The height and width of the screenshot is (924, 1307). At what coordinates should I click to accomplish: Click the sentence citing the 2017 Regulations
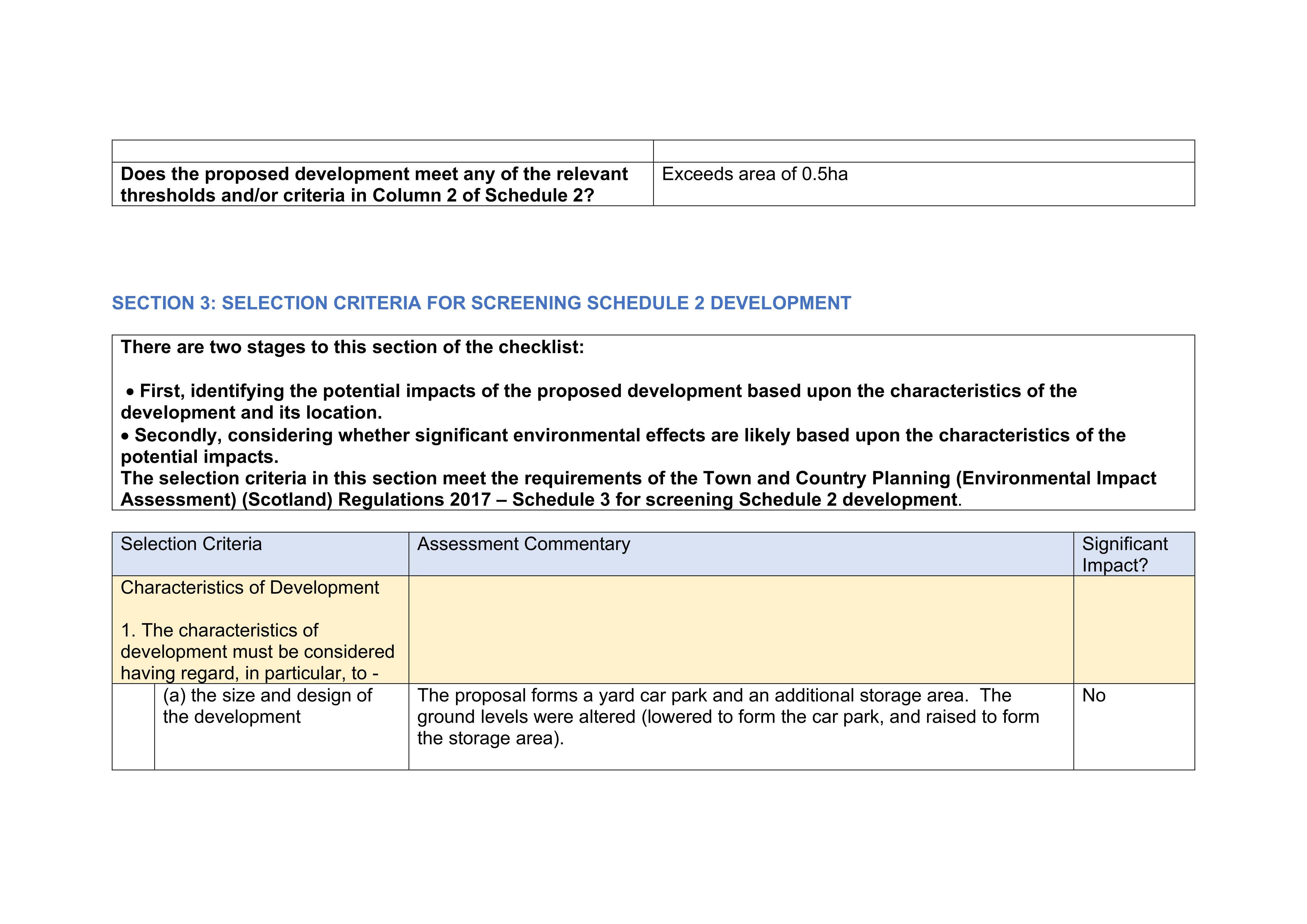638,489
